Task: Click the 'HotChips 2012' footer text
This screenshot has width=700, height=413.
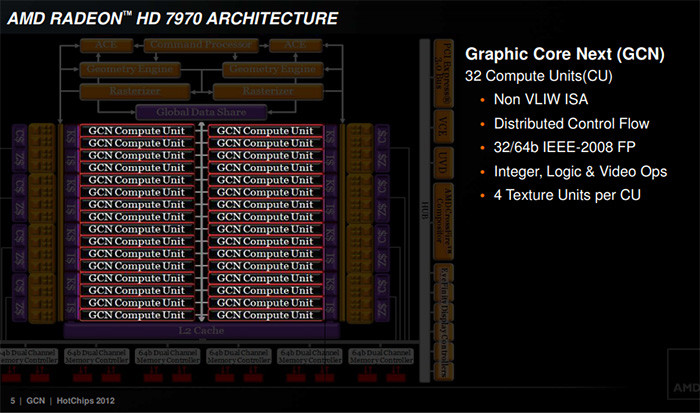Action: tap(85, 401)
